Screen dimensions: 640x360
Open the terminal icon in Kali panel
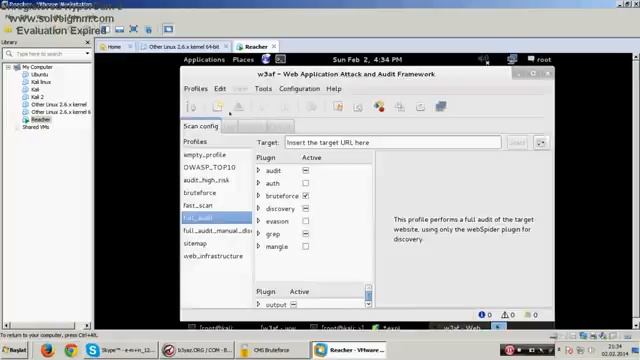[280, 60]
